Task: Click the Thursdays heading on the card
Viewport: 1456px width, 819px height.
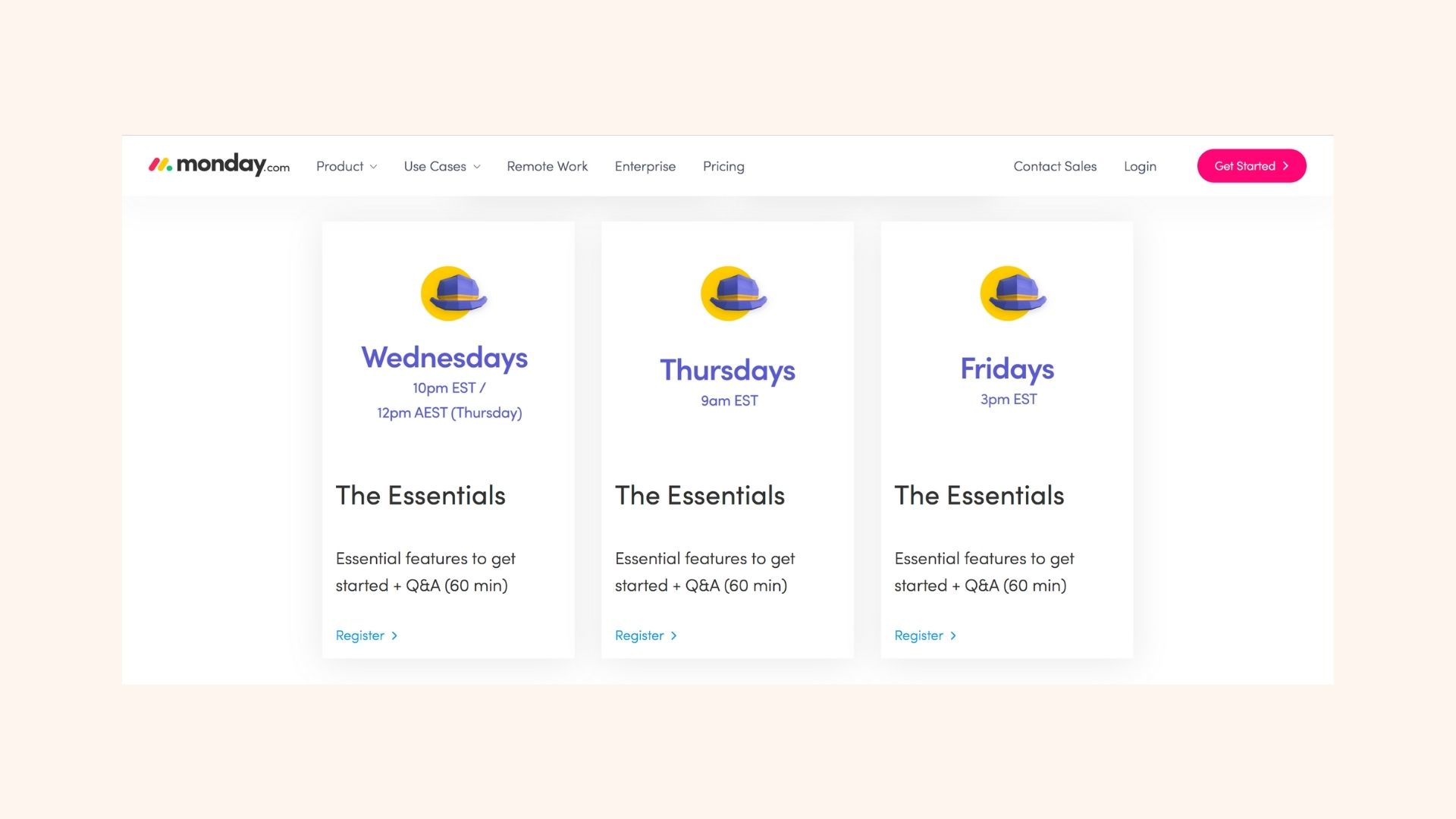Action: (x=728, y=370)
